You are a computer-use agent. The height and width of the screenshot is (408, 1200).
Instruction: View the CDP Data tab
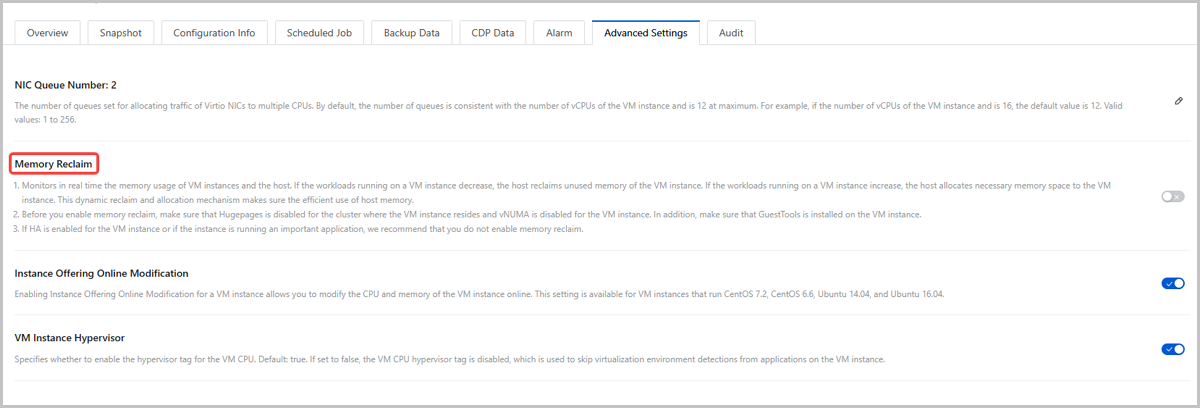(x=492, y=33)
